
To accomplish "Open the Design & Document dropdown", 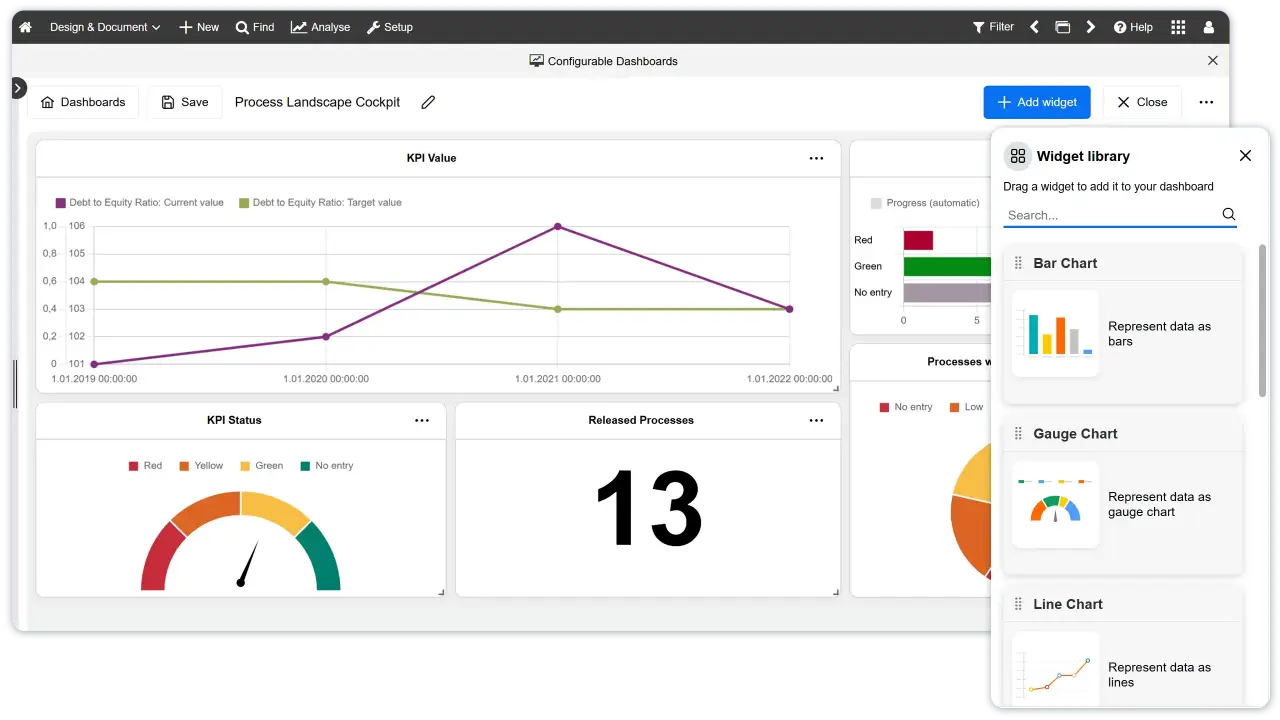I will pos(105,27).
